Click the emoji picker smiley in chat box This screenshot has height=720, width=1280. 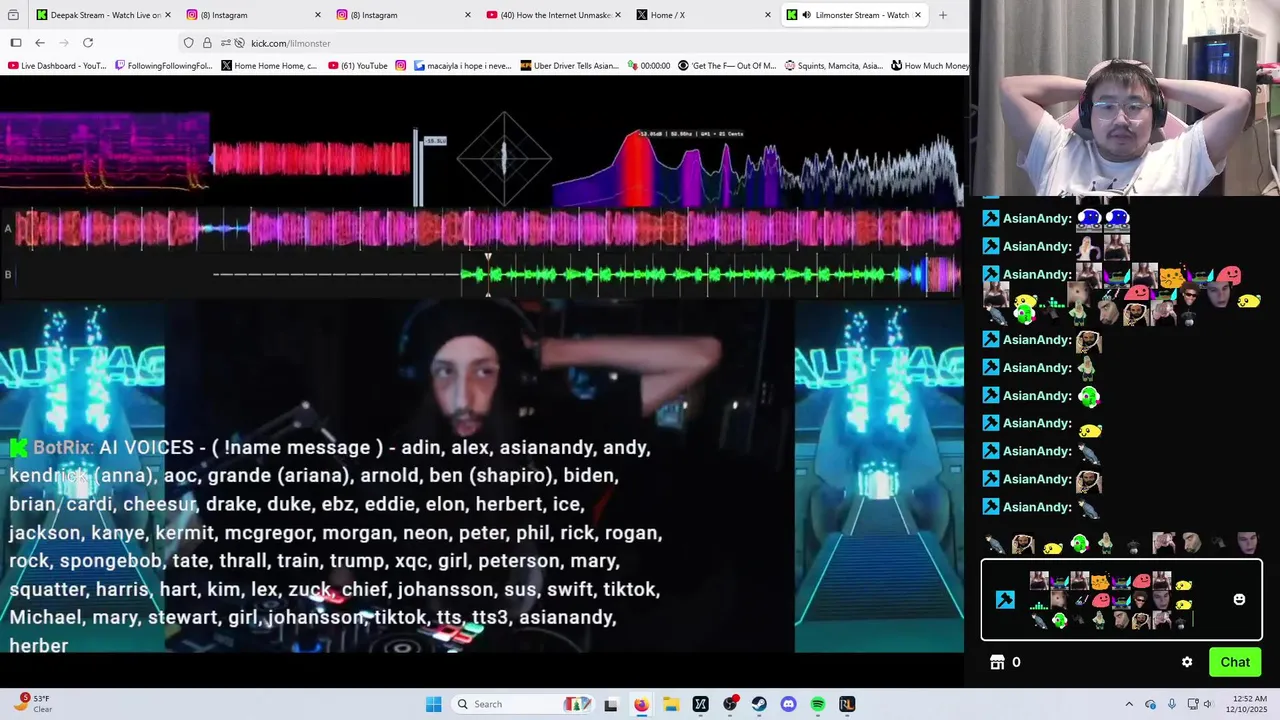(x=1239, y=599)
